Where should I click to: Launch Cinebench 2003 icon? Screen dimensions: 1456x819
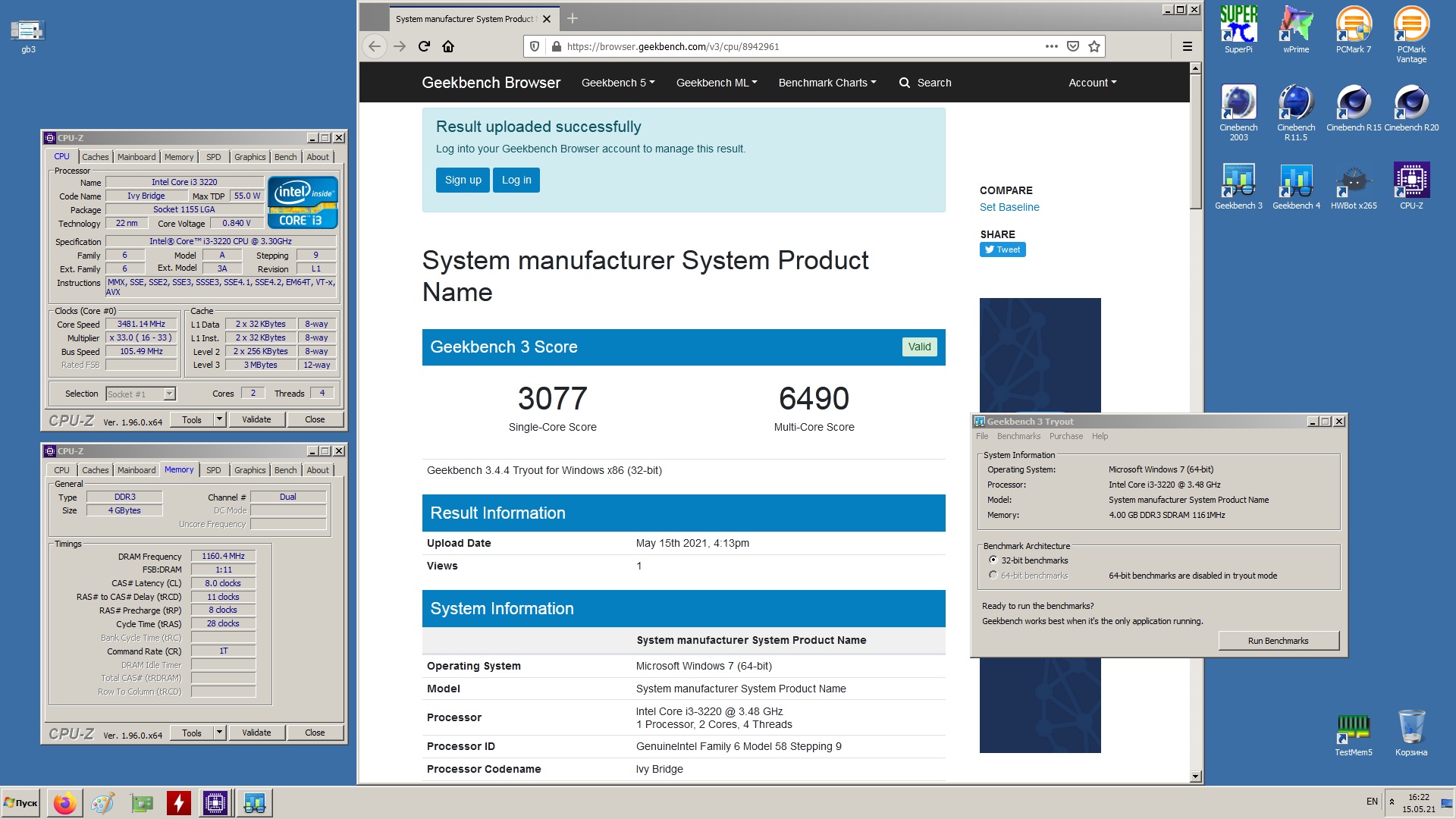[x=1238, y=112]
